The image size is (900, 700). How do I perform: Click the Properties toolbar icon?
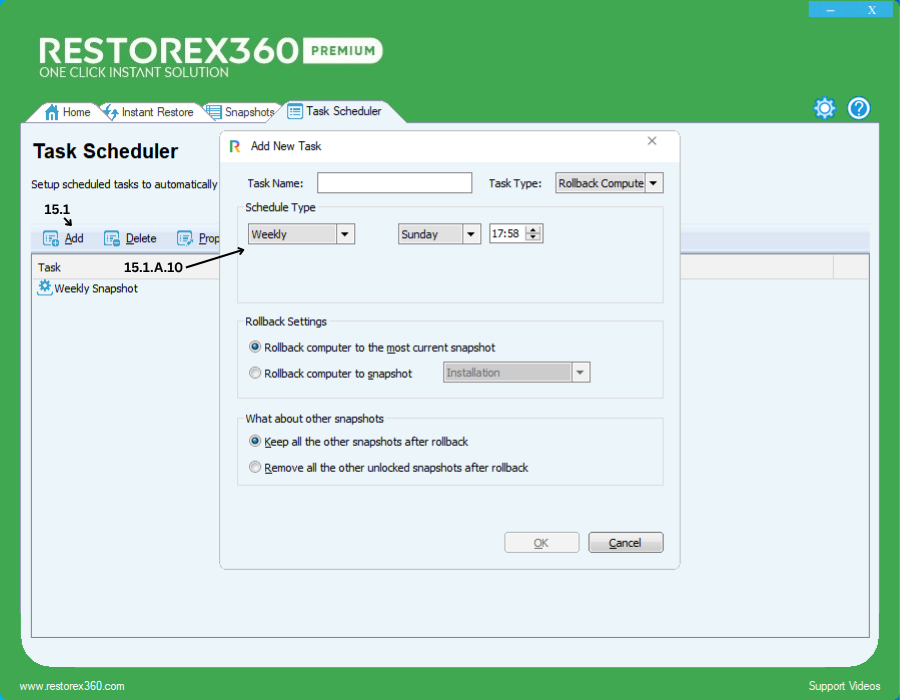tap(185, 239)
